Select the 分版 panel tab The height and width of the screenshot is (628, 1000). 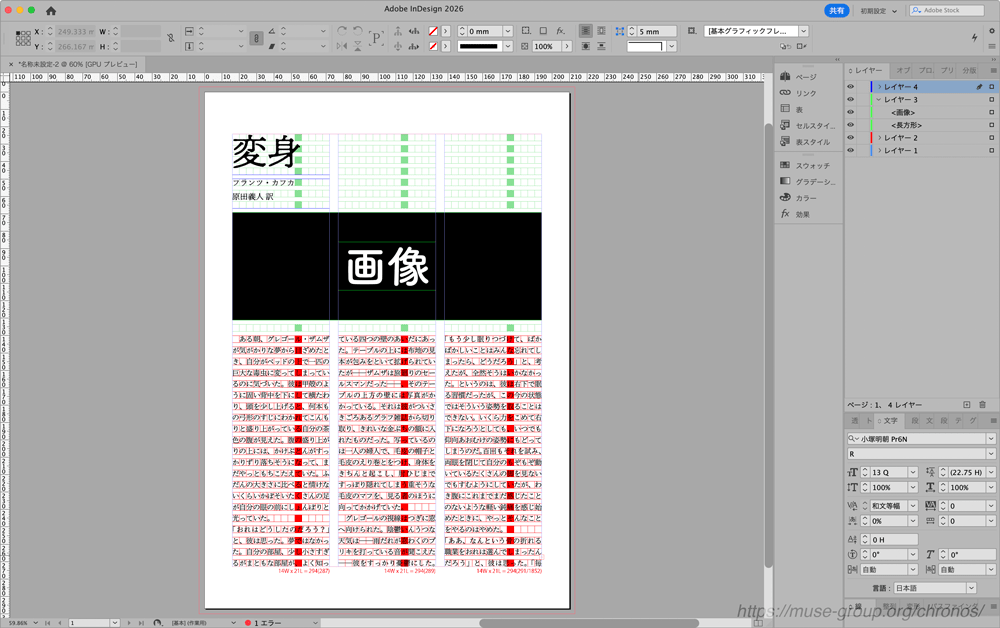coord(968,71)
